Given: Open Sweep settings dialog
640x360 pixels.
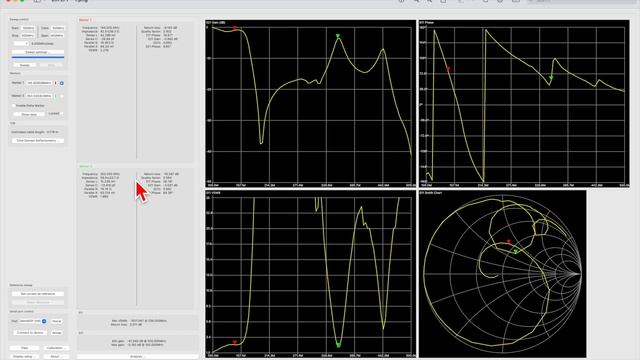Looking at the screenshot, I should (38, 52).
